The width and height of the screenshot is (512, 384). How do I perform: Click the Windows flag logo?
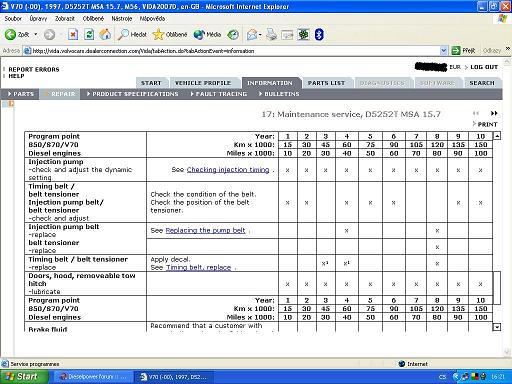coord(502,19)
